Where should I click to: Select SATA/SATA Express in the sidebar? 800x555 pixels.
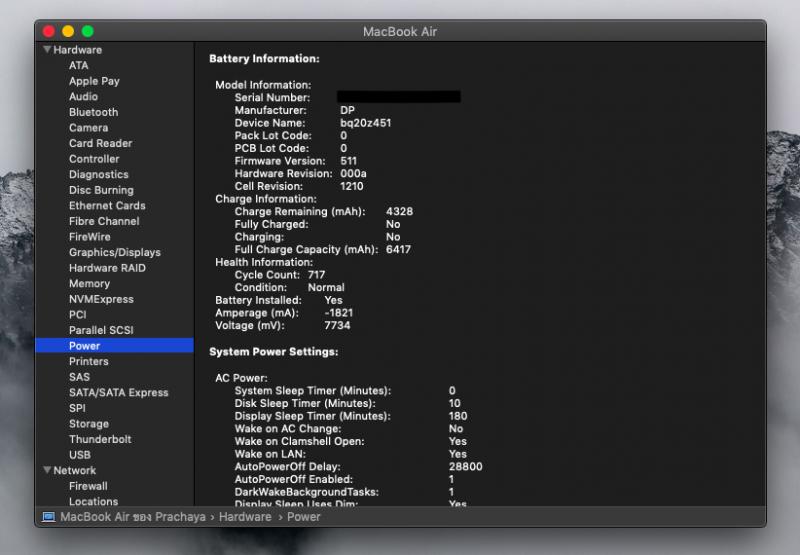click(x=118, y=392)
